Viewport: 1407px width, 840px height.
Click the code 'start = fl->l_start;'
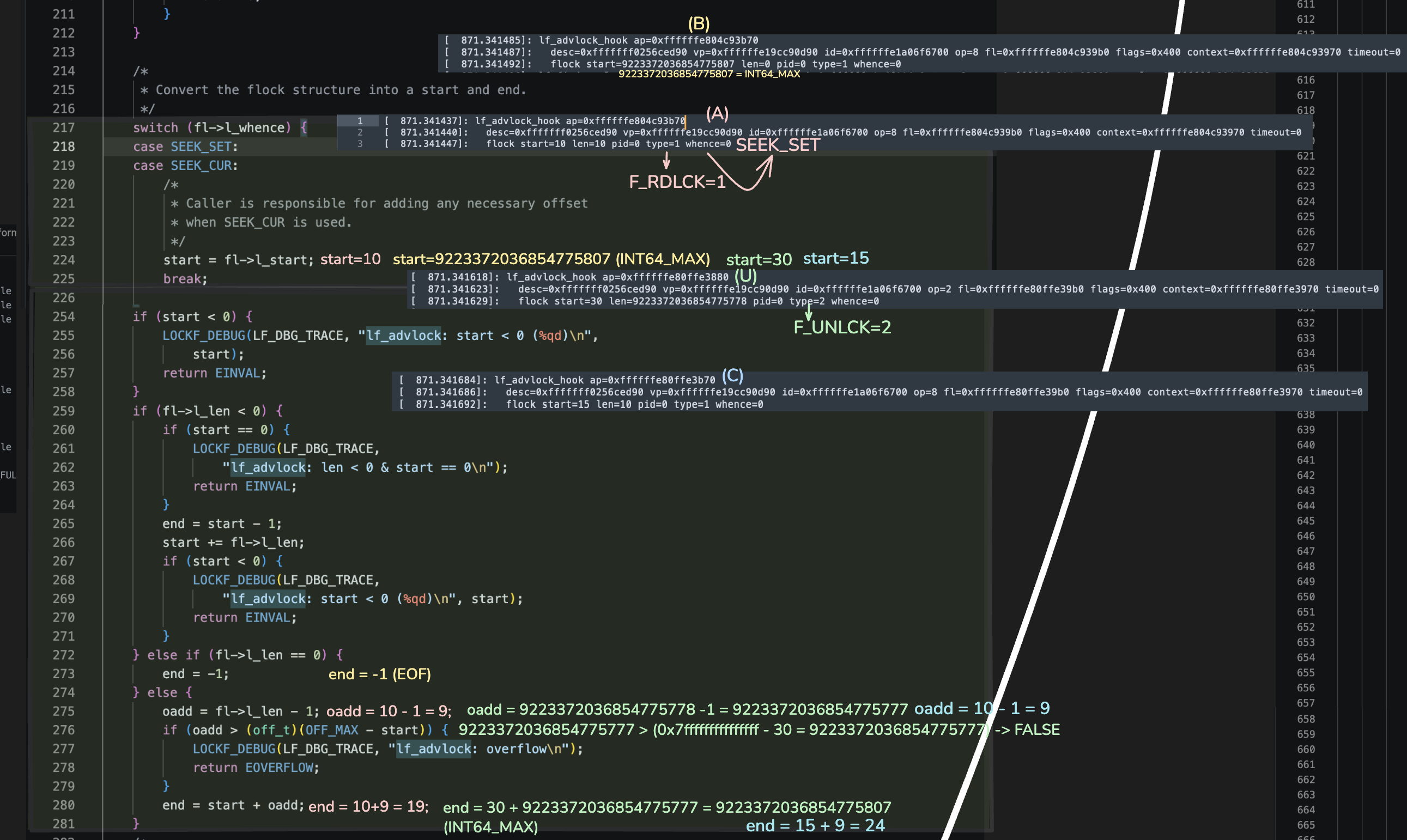(x=238, y=260)
